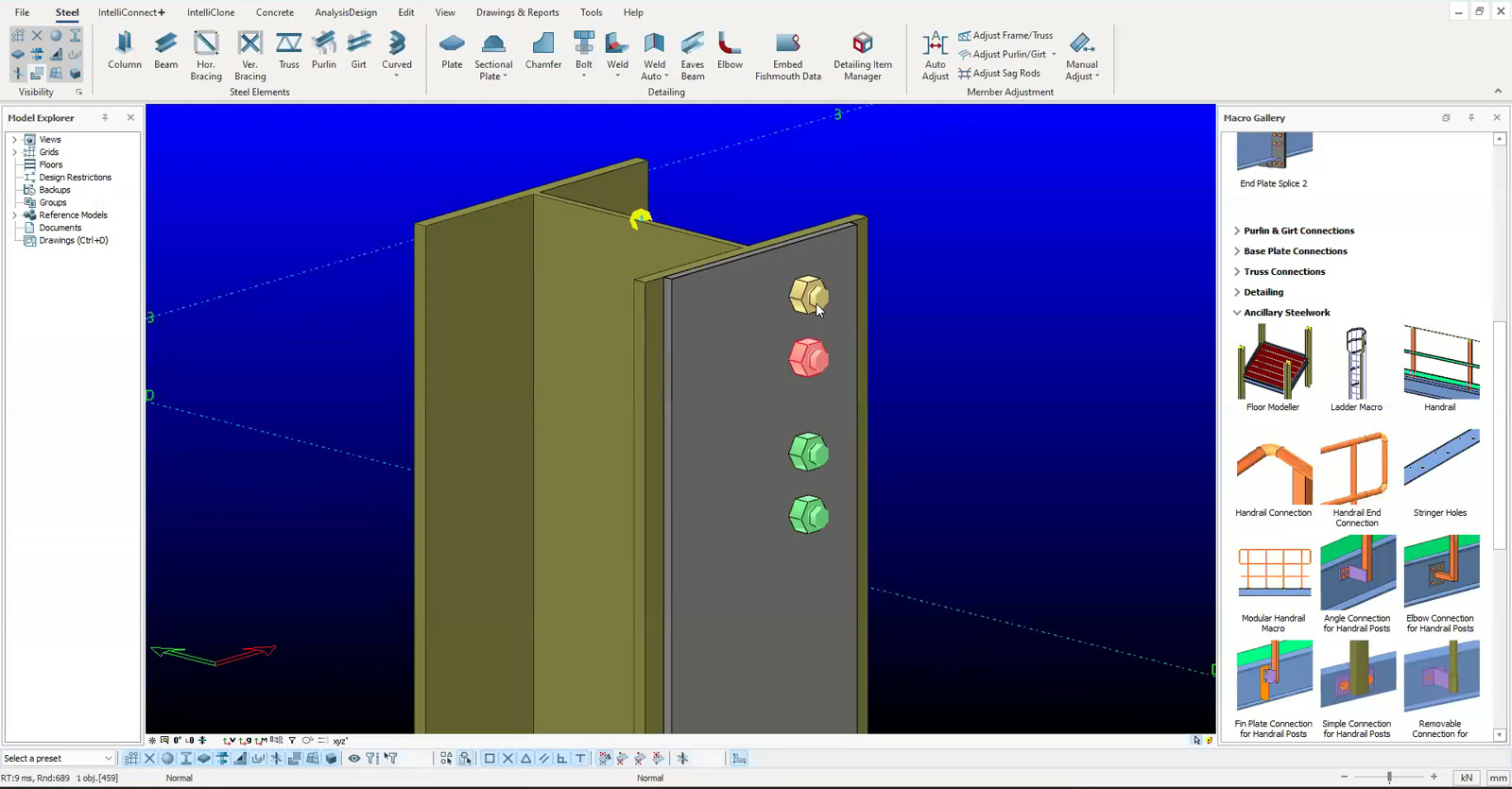
Task: Expand the Grids tree node
Action: click(x=14, y=151)
